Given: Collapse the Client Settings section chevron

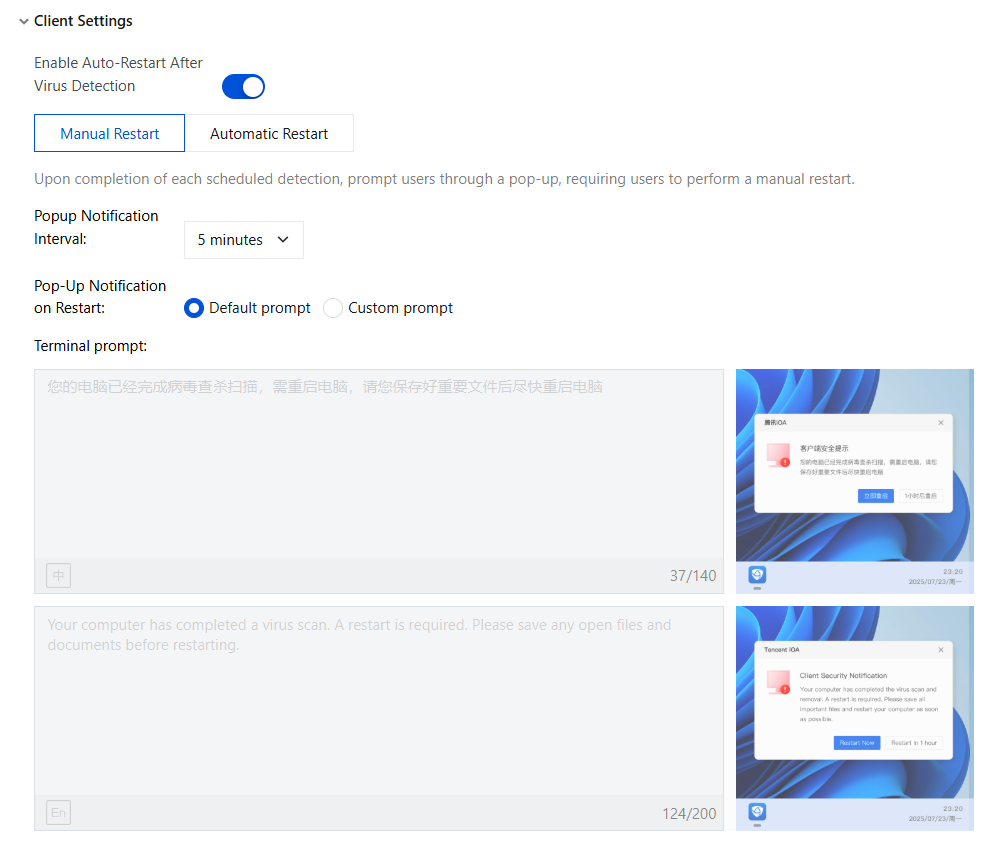Looking at the screenshot, I should tap(24, 22).
